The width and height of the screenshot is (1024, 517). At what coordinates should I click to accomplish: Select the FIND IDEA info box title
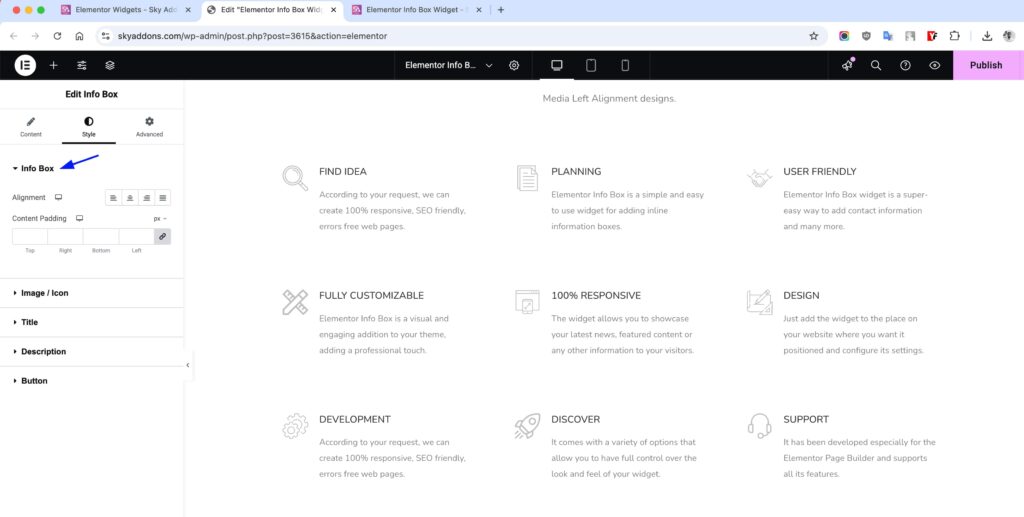pos(343,172)
